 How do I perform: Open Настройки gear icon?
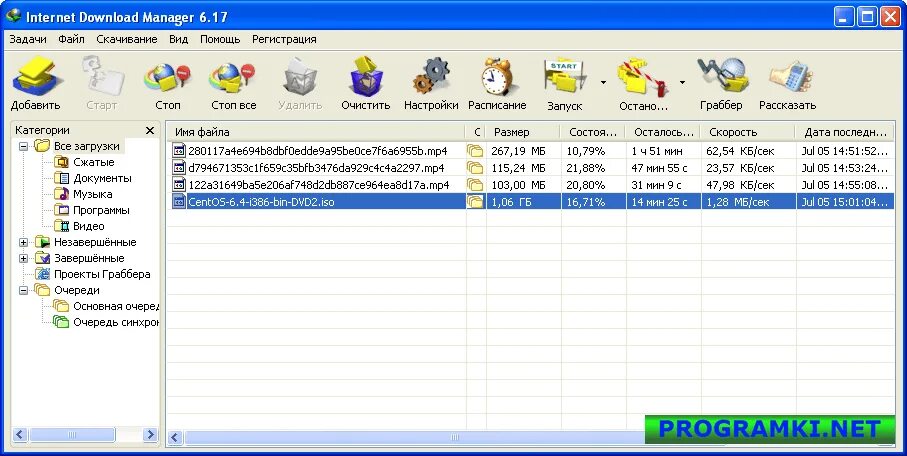(431, 76)
